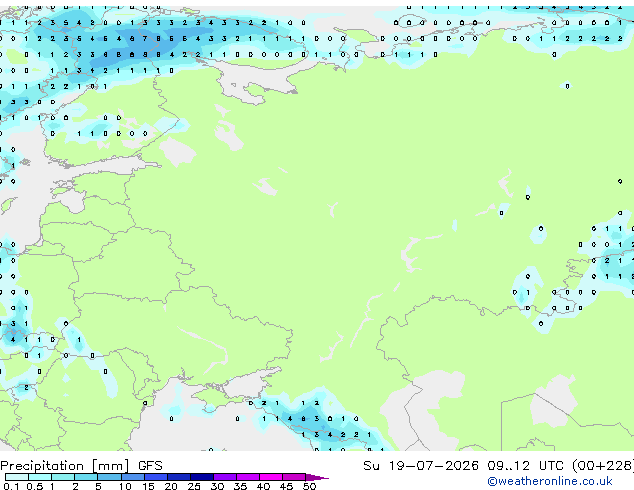Click the 2–5 mm legend swatch
634x490 pixels.
click(86, 477)
